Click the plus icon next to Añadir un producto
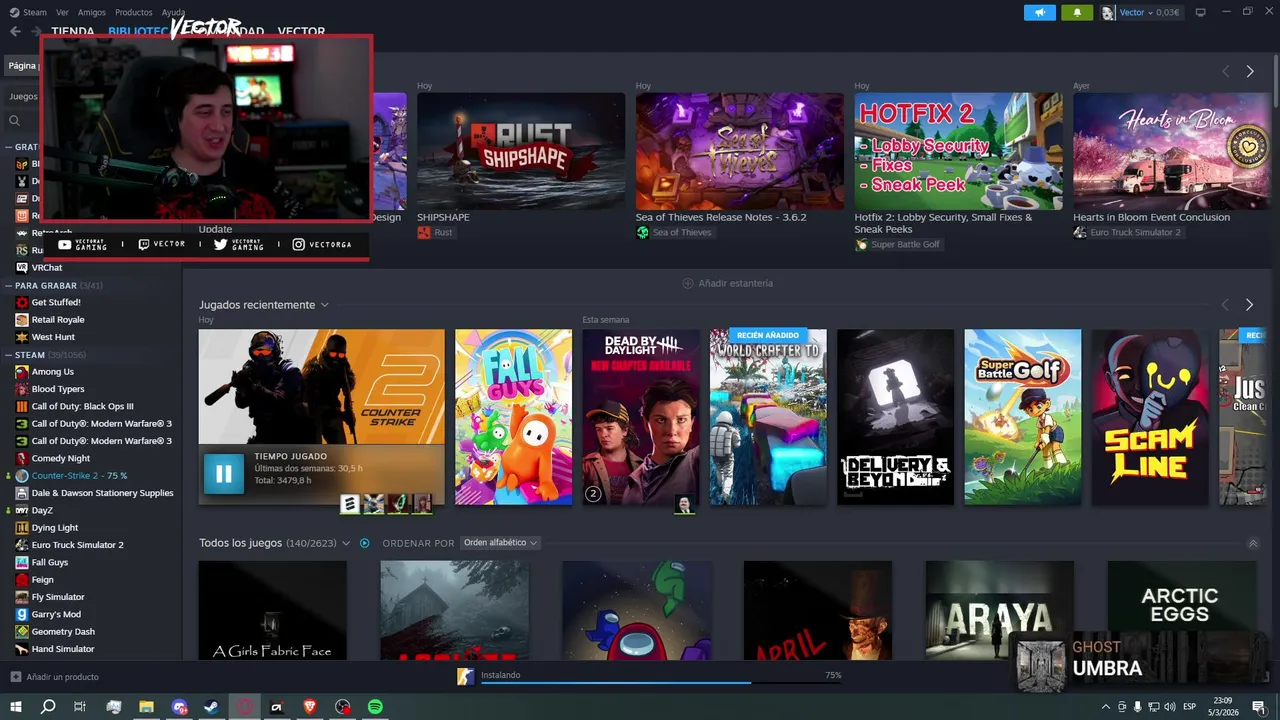Screen dimensions: 1280x720 15,677
